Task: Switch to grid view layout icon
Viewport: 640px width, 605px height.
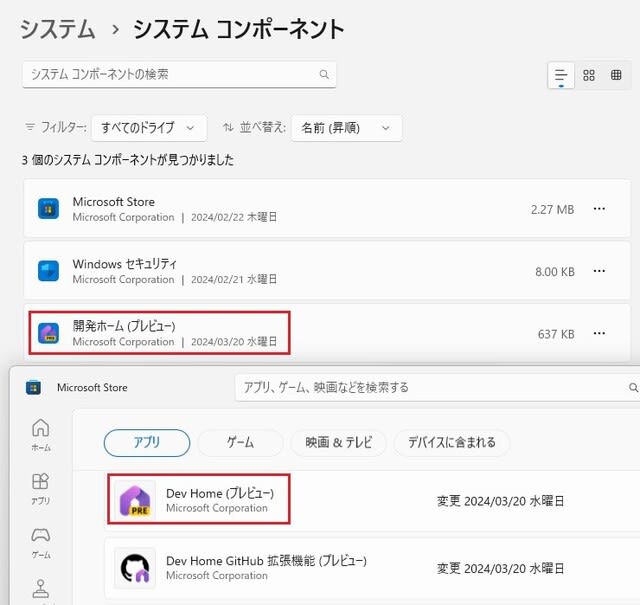Action: pos(589,75)
